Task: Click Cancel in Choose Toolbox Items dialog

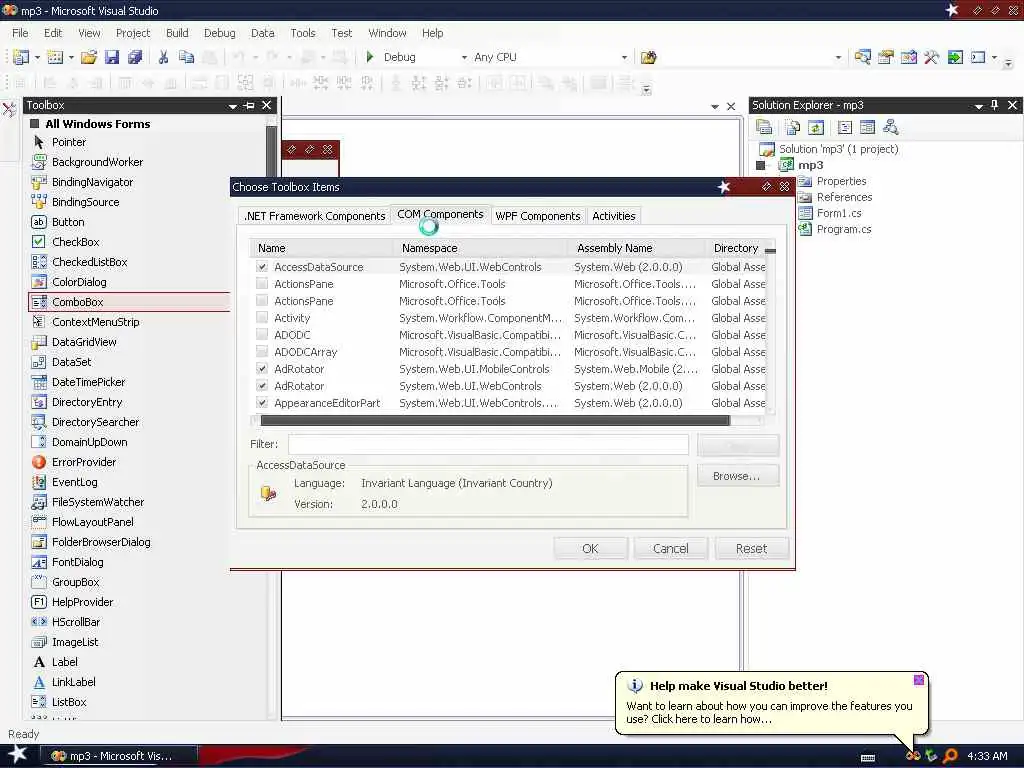Action: [x=671, y=549]
